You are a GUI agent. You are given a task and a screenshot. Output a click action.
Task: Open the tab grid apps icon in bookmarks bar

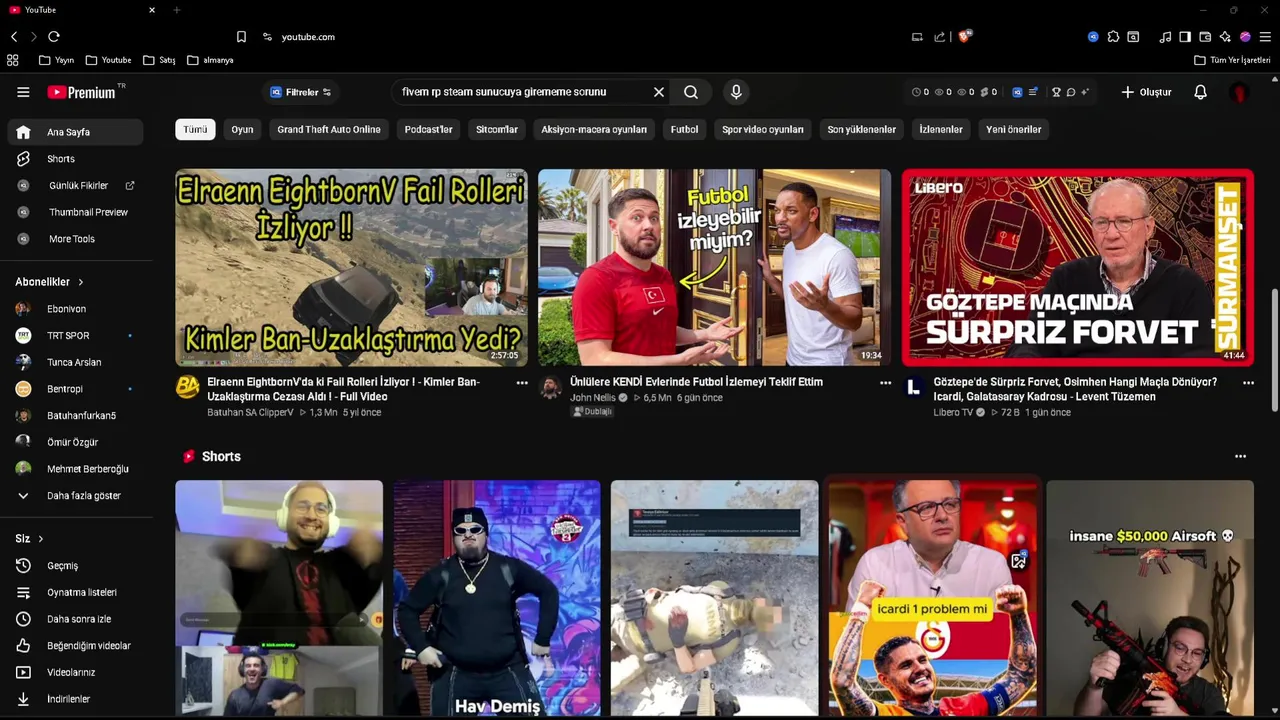pos(13,60)
